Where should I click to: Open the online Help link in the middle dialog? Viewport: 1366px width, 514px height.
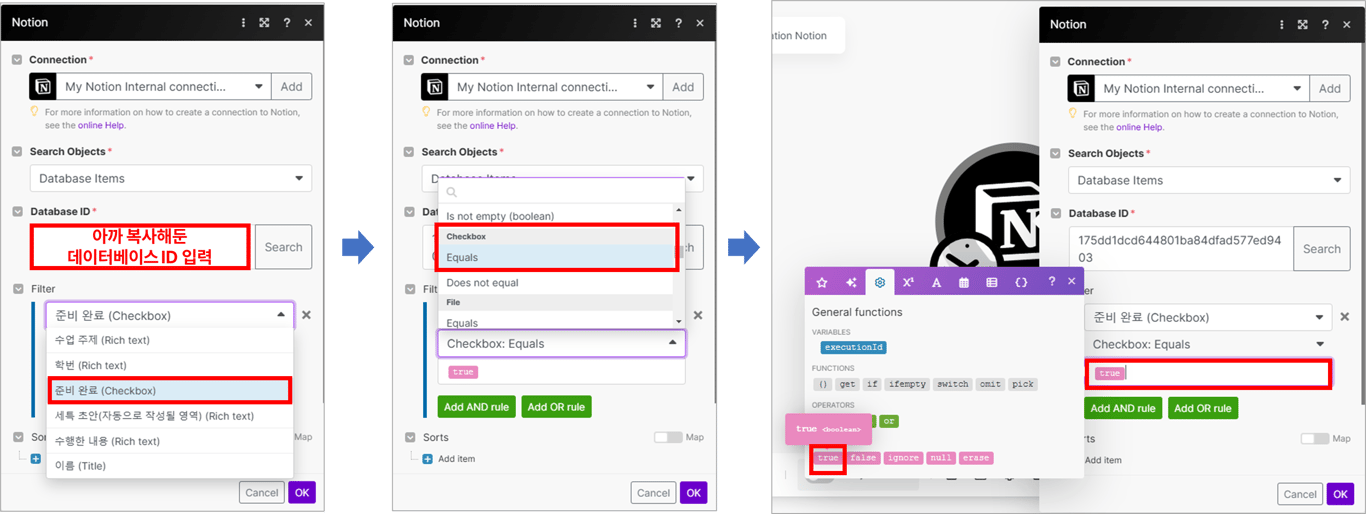pos(493,126)
